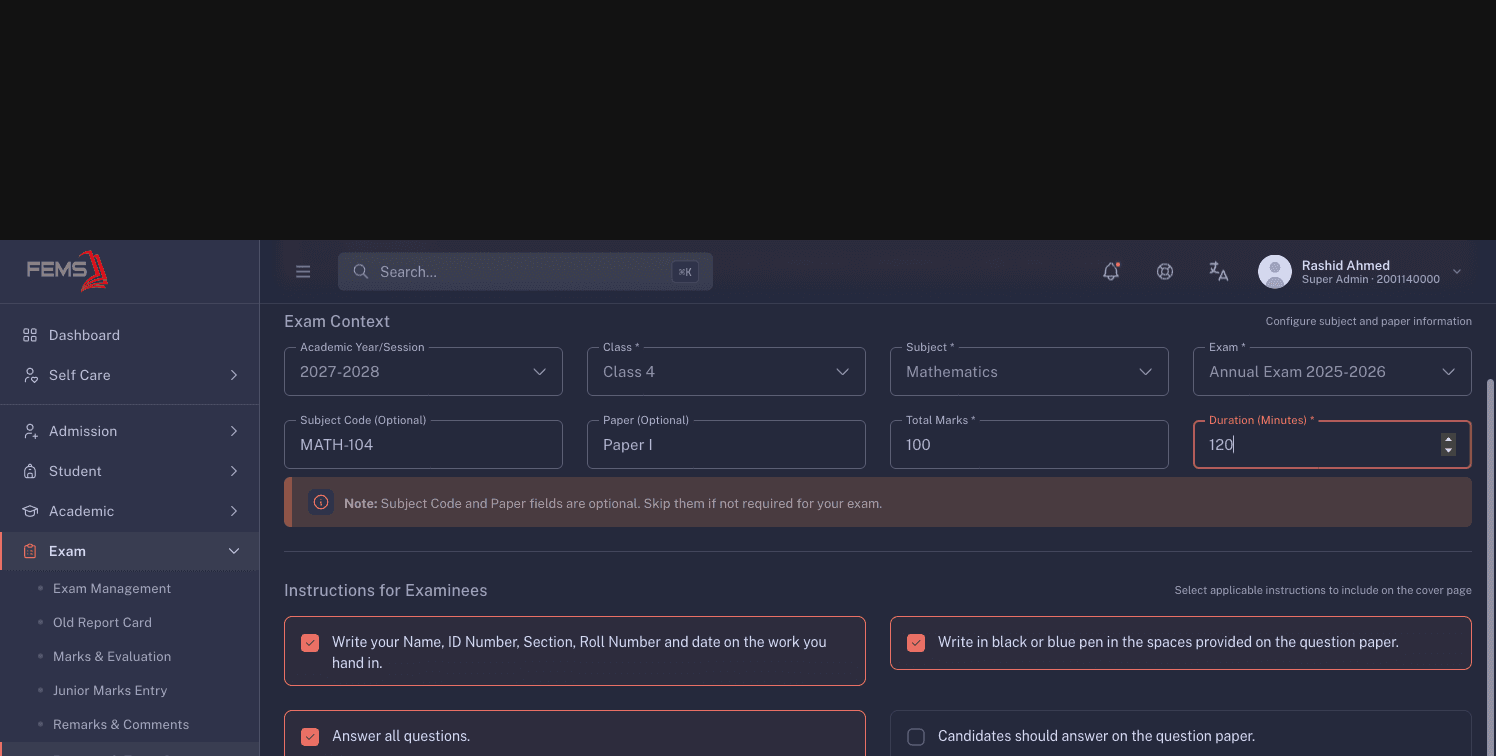Viewport: 1496px width, 756px height.
Task: Go to Marks & Evaluation
Action: (x=112, y=656)
